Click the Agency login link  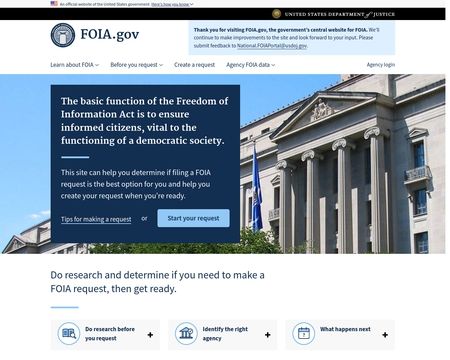[381, 65]
